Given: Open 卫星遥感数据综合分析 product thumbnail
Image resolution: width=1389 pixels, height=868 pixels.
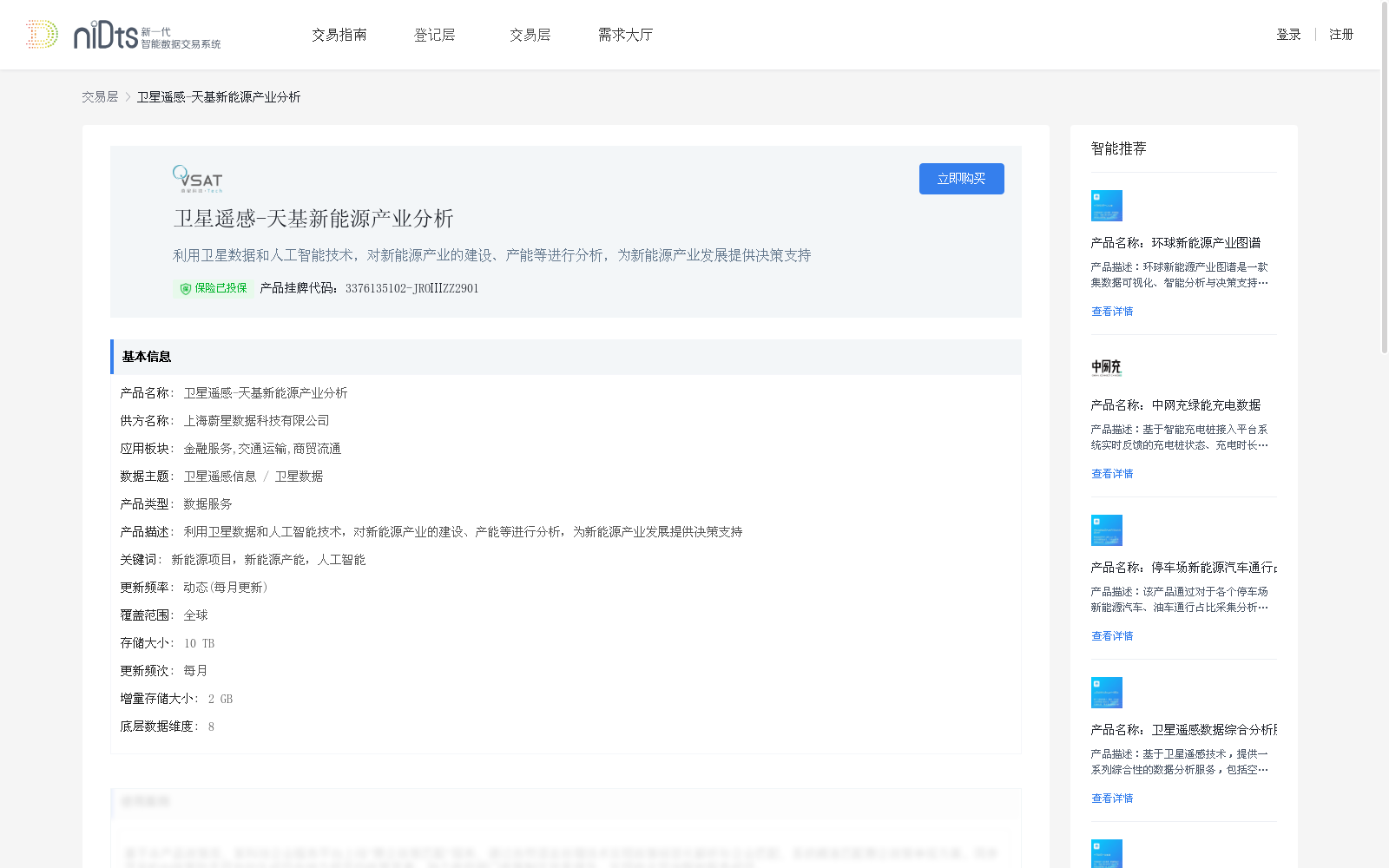Looking at the screenshot, I should pos(1107,693).
